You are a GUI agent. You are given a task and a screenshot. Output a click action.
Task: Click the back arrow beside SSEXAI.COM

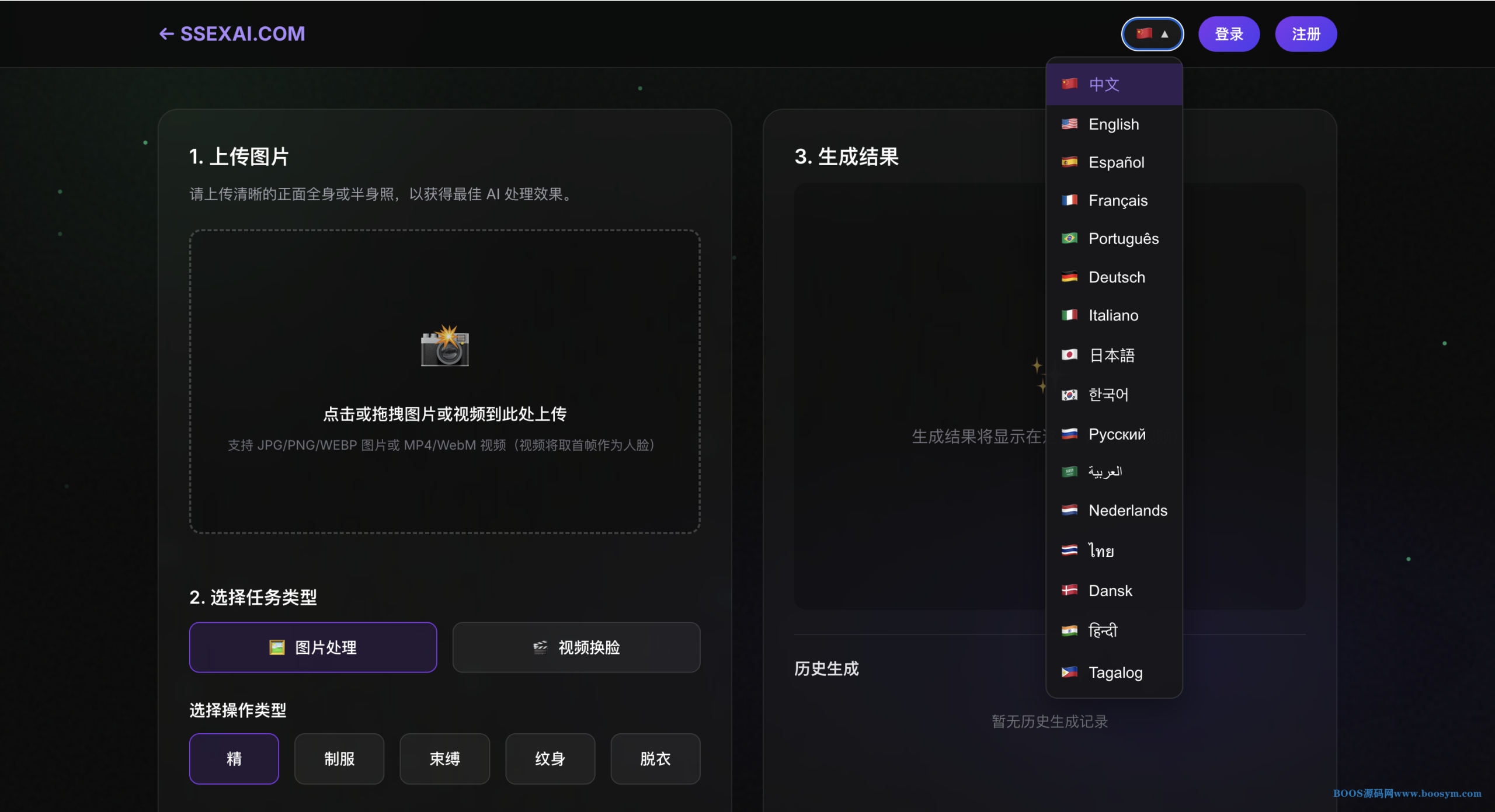[166, 34]
